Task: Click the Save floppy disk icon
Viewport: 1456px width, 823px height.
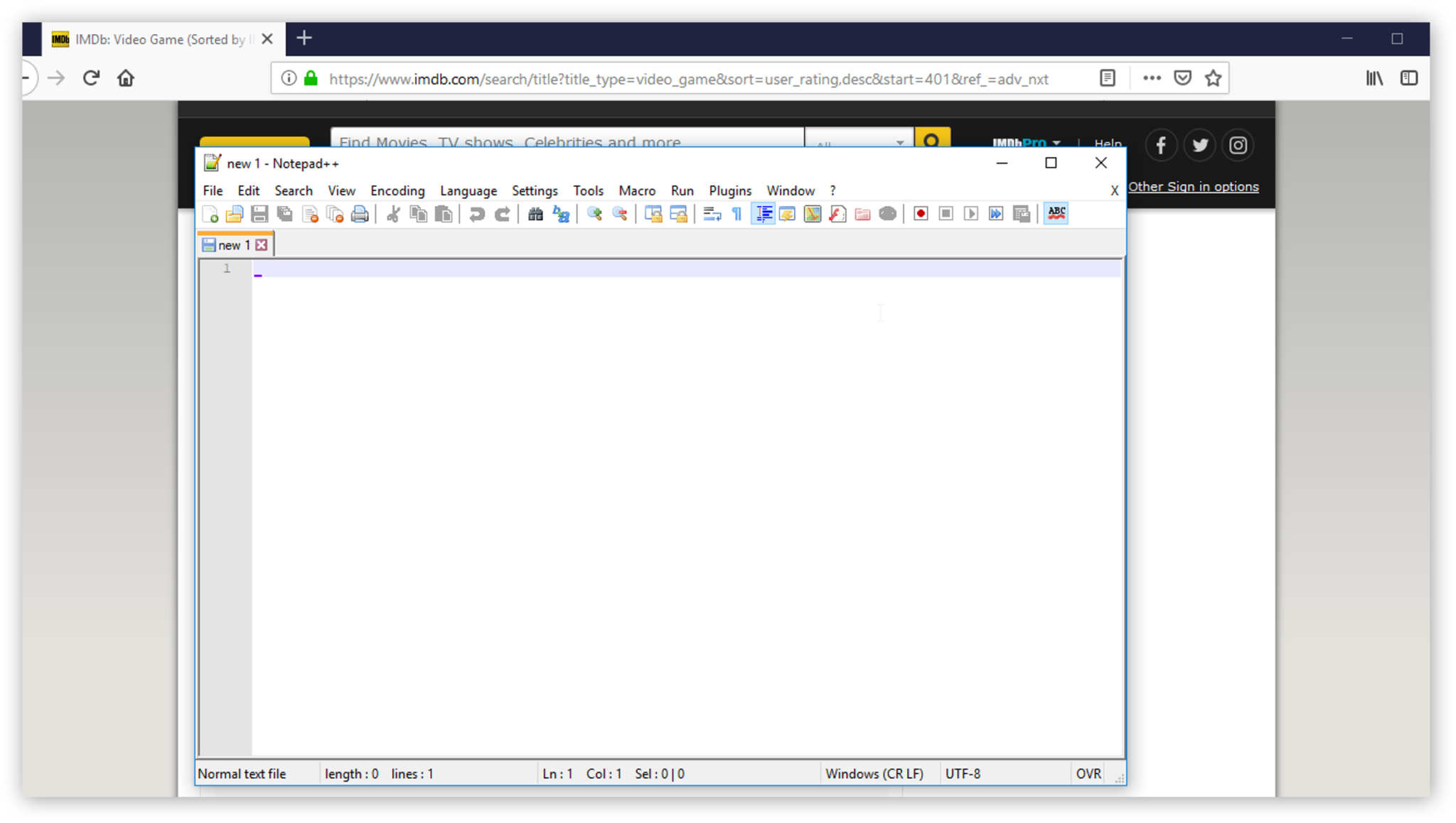Action: tap(259, 214)
